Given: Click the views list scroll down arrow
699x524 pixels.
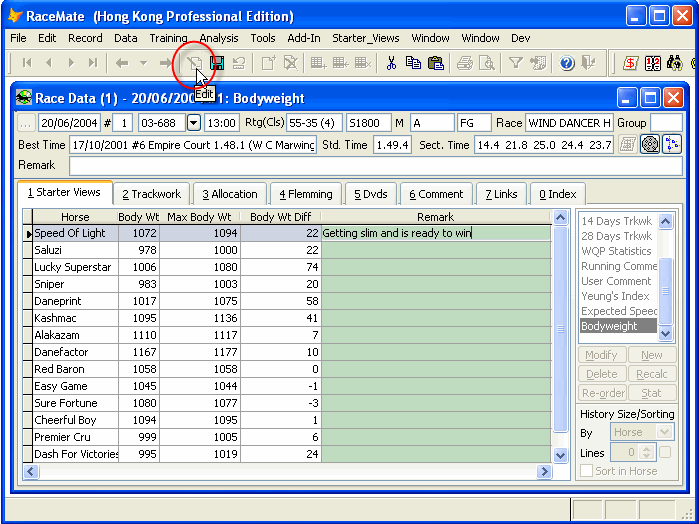Looking at the screenshot, I should click(x=665, y=333).
